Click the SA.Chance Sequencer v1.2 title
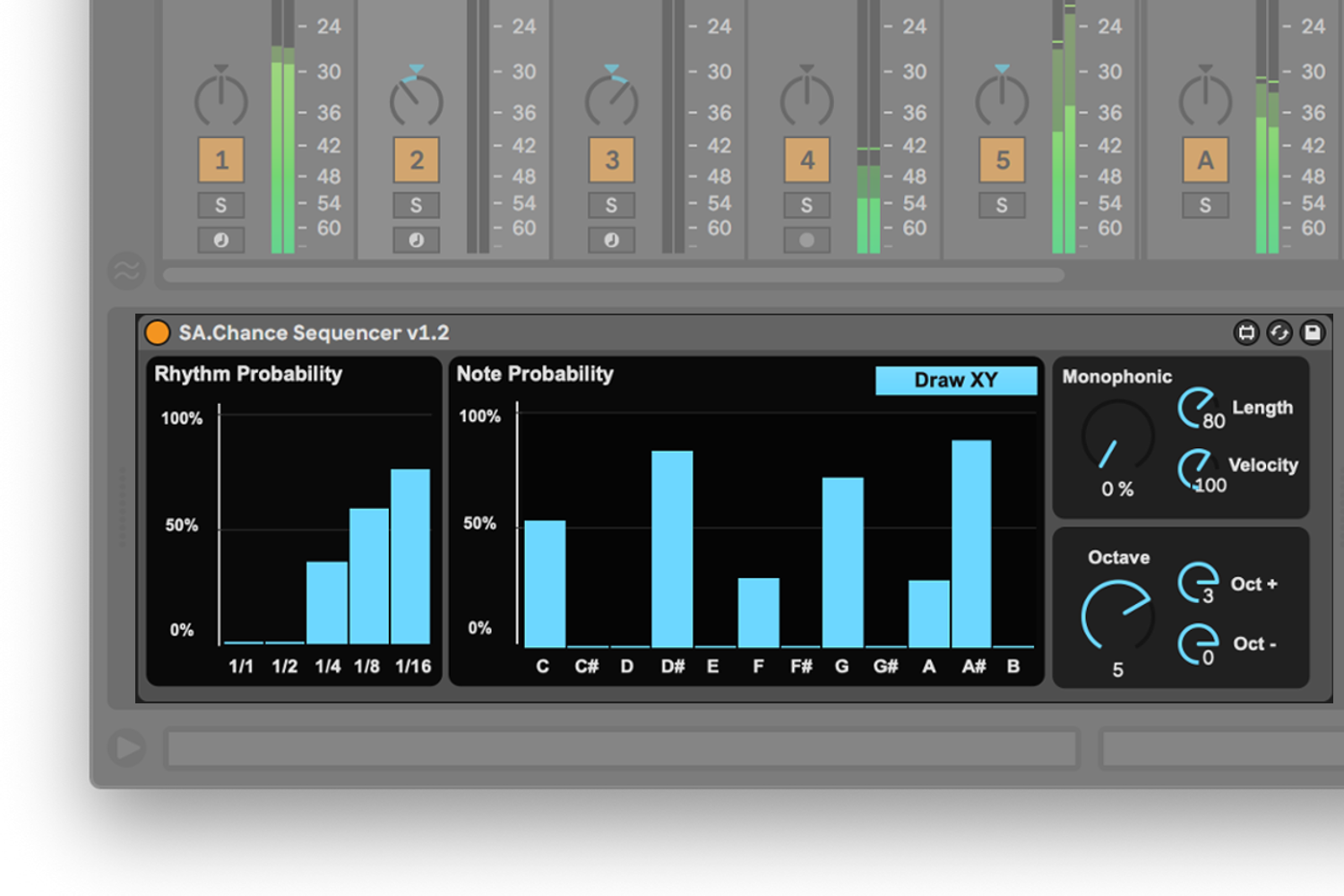The height and width of the screenshot is (896, 1344). [x=314, y=333]
